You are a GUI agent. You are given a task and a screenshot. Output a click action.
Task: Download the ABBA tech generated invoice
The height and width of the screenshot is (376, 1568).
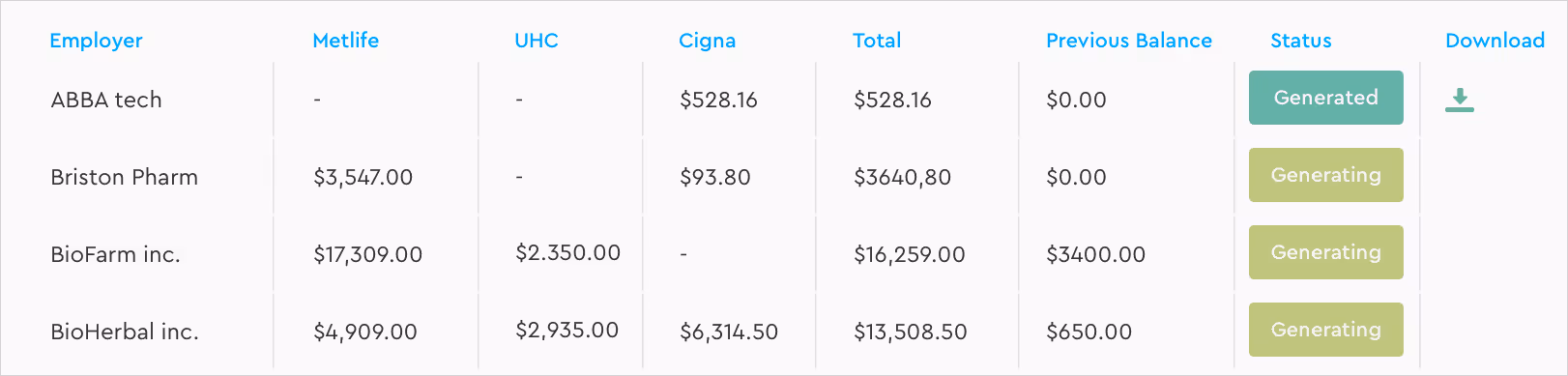click(1460, 100)
